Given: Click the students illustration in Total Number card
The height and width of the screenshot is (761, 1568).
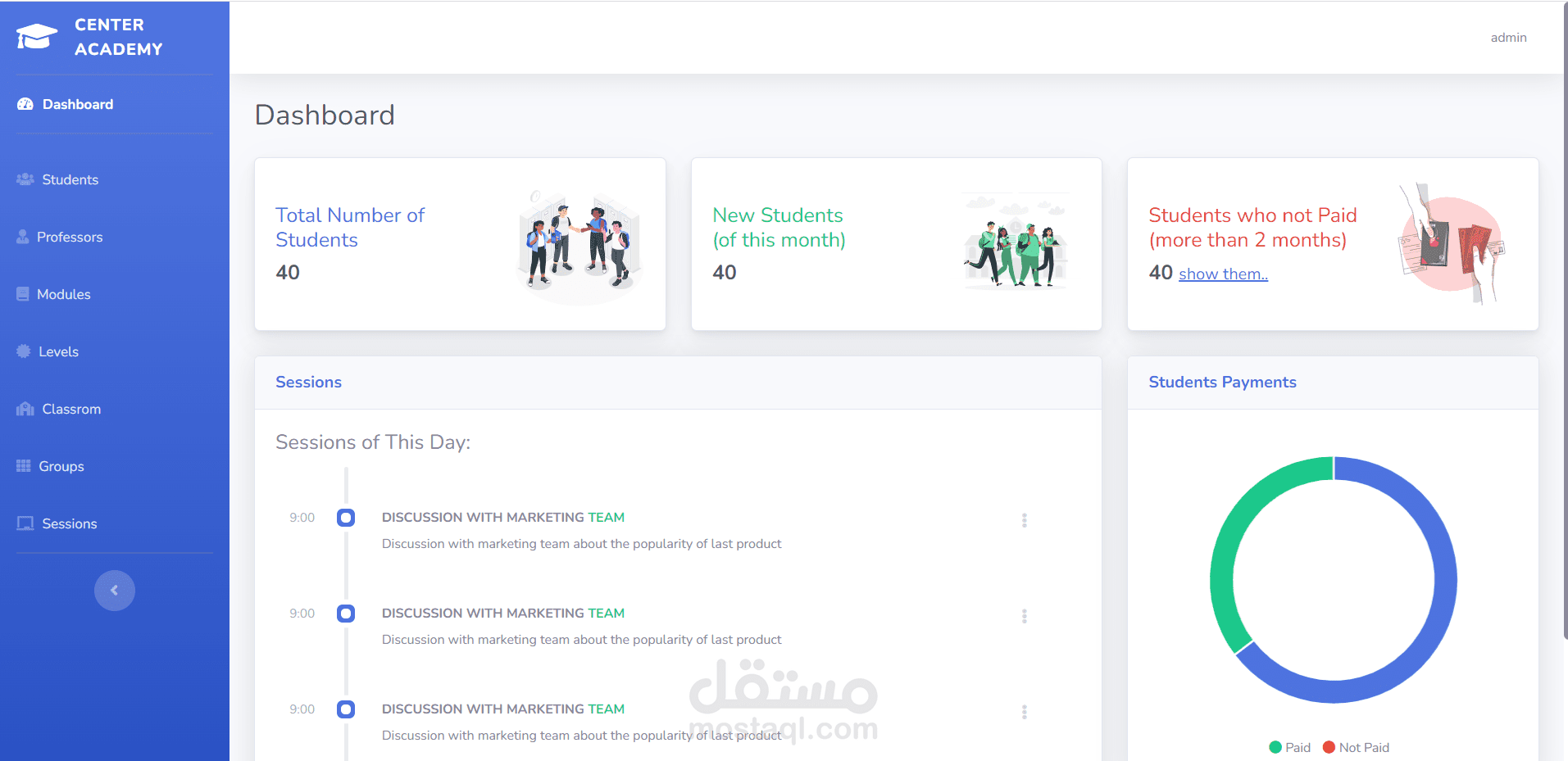Looking at the screenshot, I should (x=579, y=247).
